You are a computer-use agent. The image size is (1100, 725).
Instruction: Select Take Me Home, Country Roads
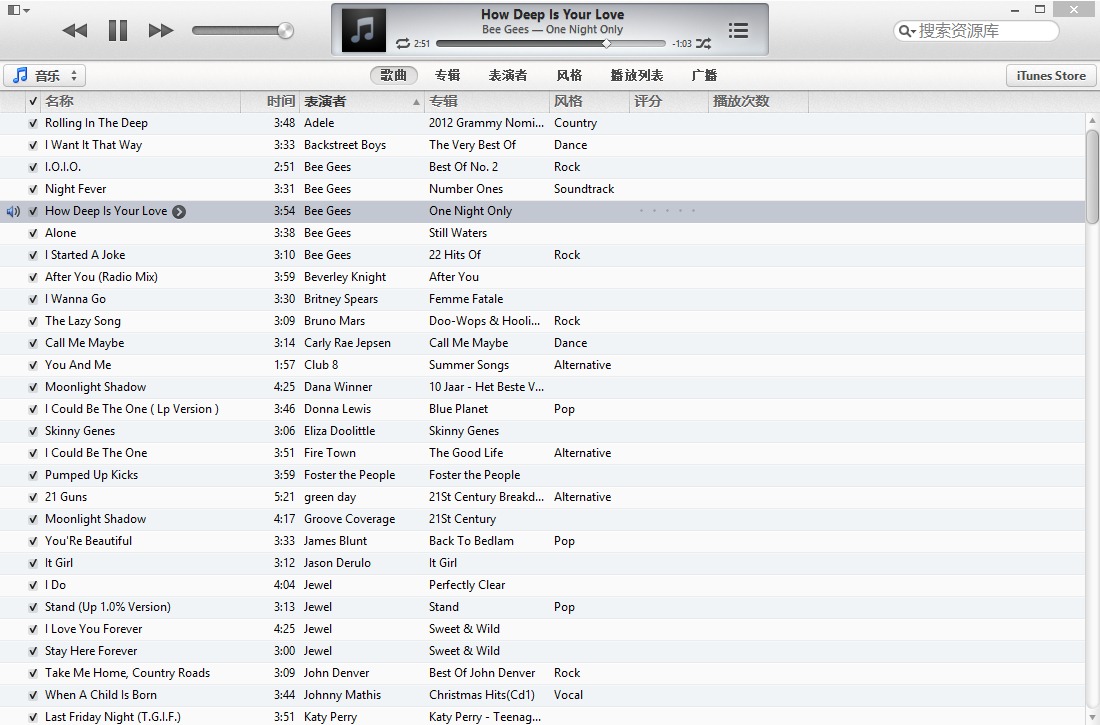[x=128, y=673]
